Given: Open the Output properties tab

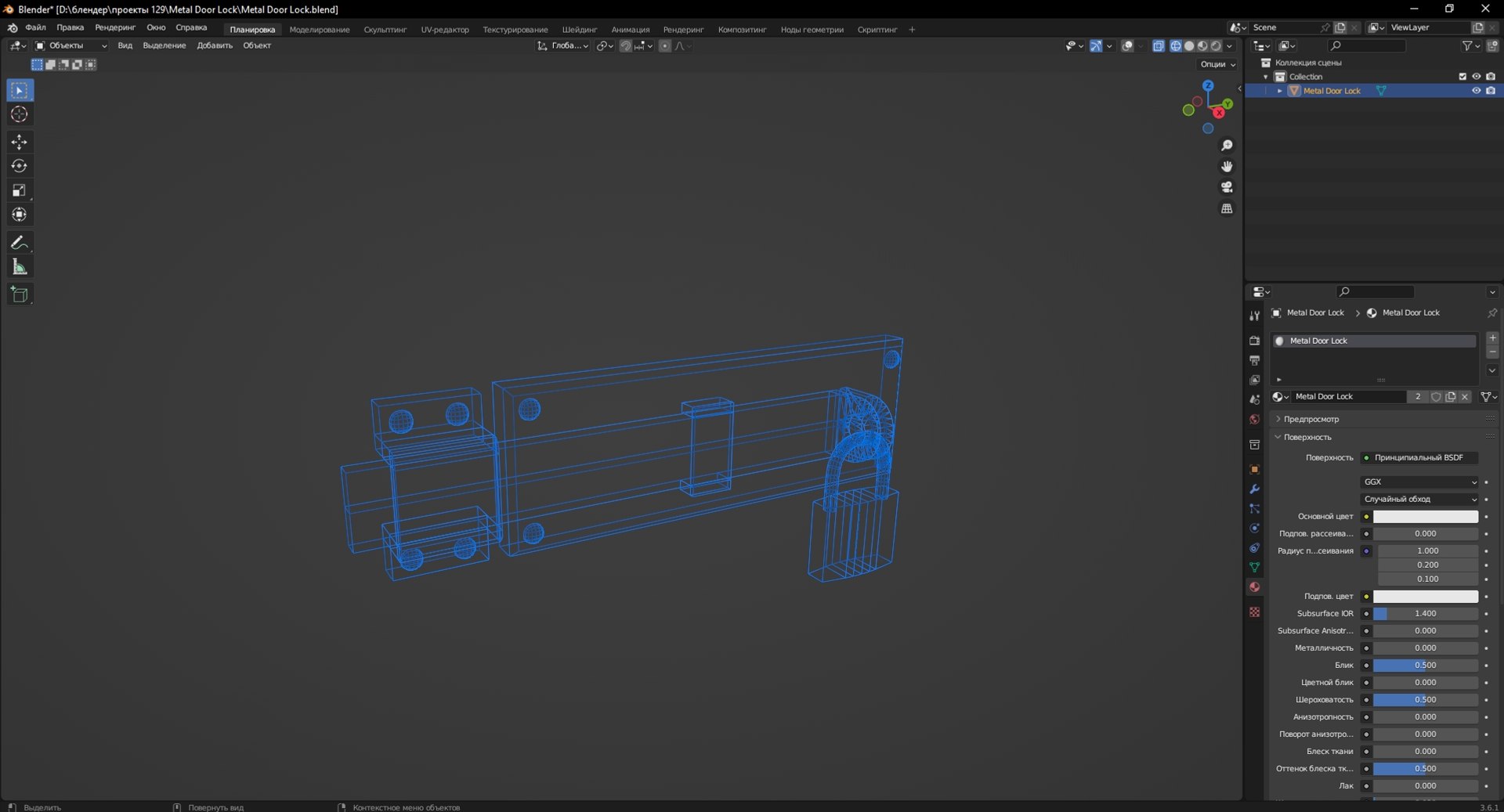Looking at the screenshot, I should 1254,360.
